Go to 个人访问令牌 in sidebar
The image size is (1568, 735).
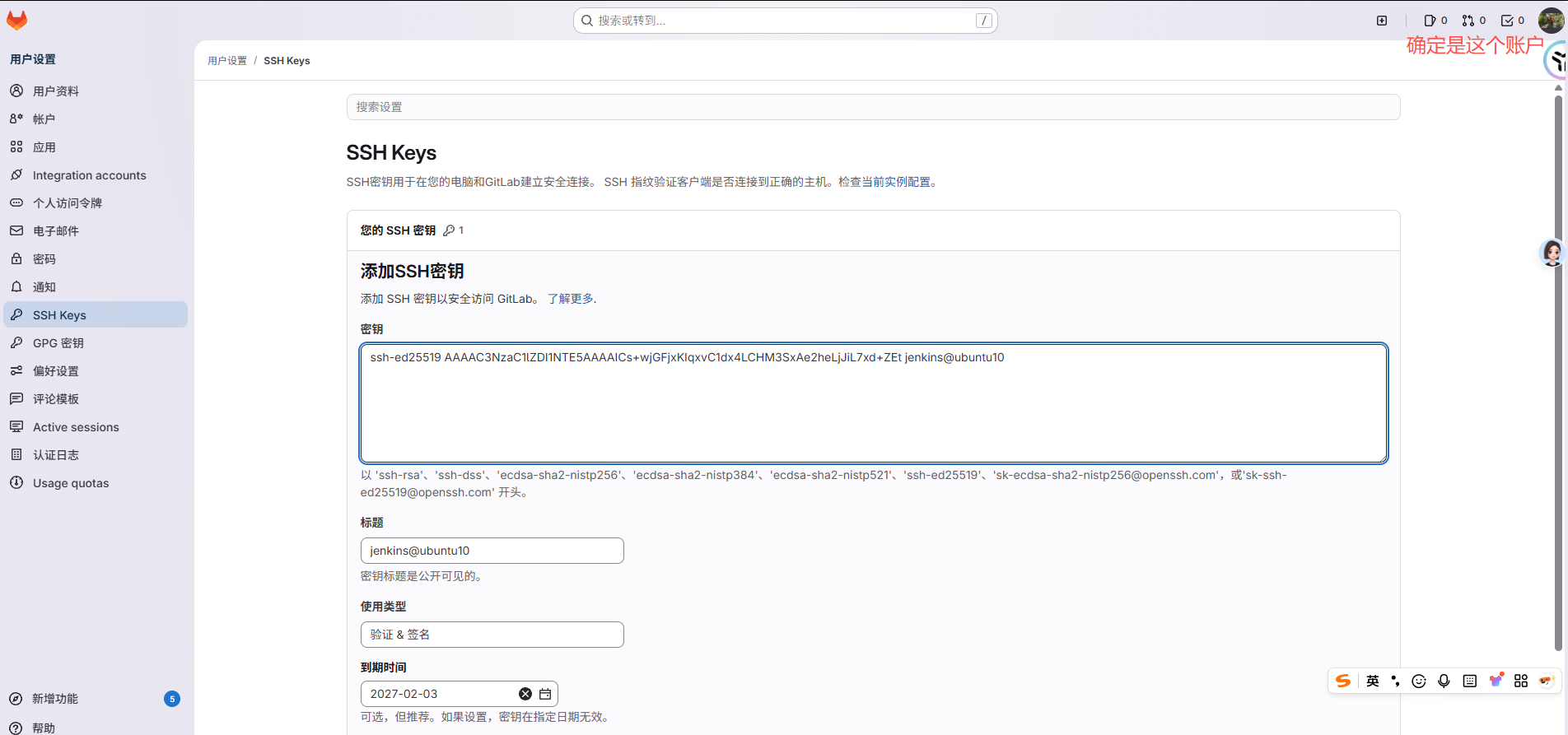[67, 203]
